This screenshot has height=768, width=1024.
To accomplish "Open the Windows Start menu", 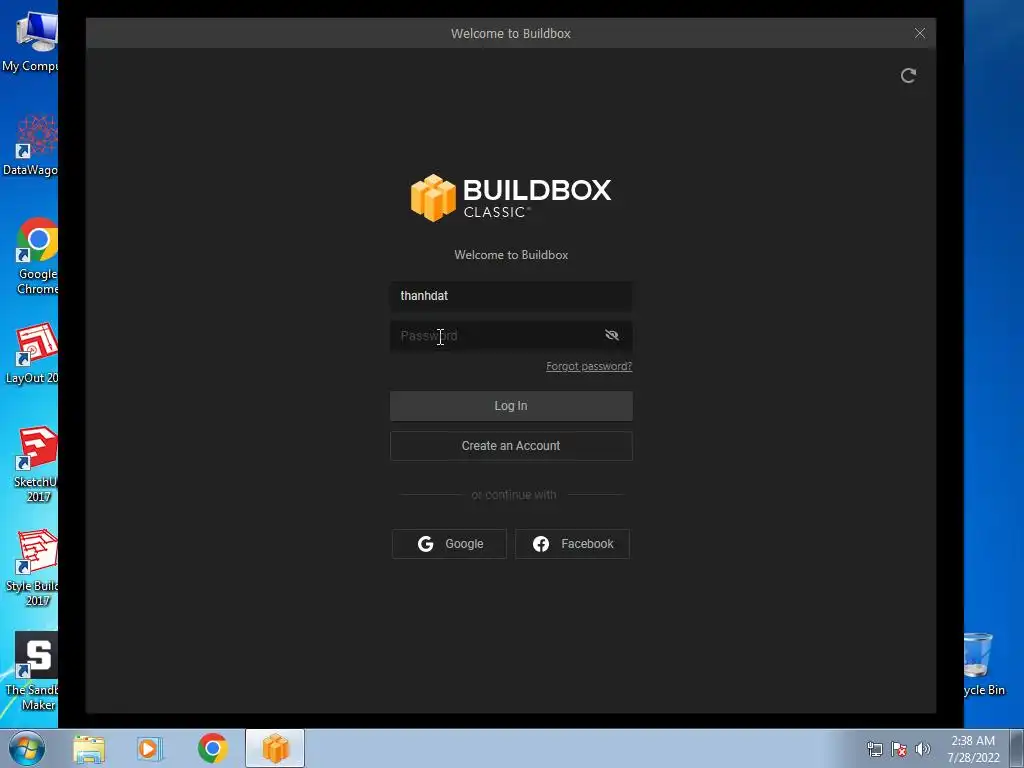I will pyautogui.click(x=26, y=748).
